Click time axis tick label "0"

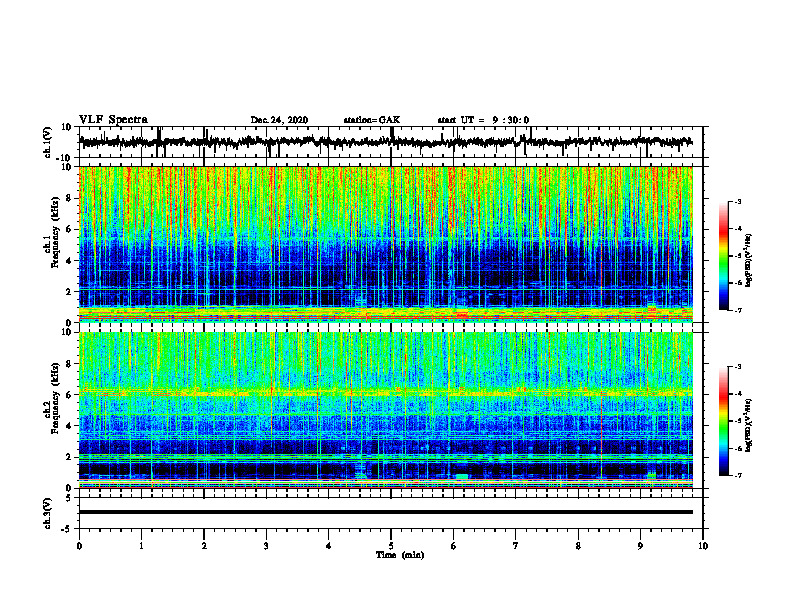pos(79,546)
